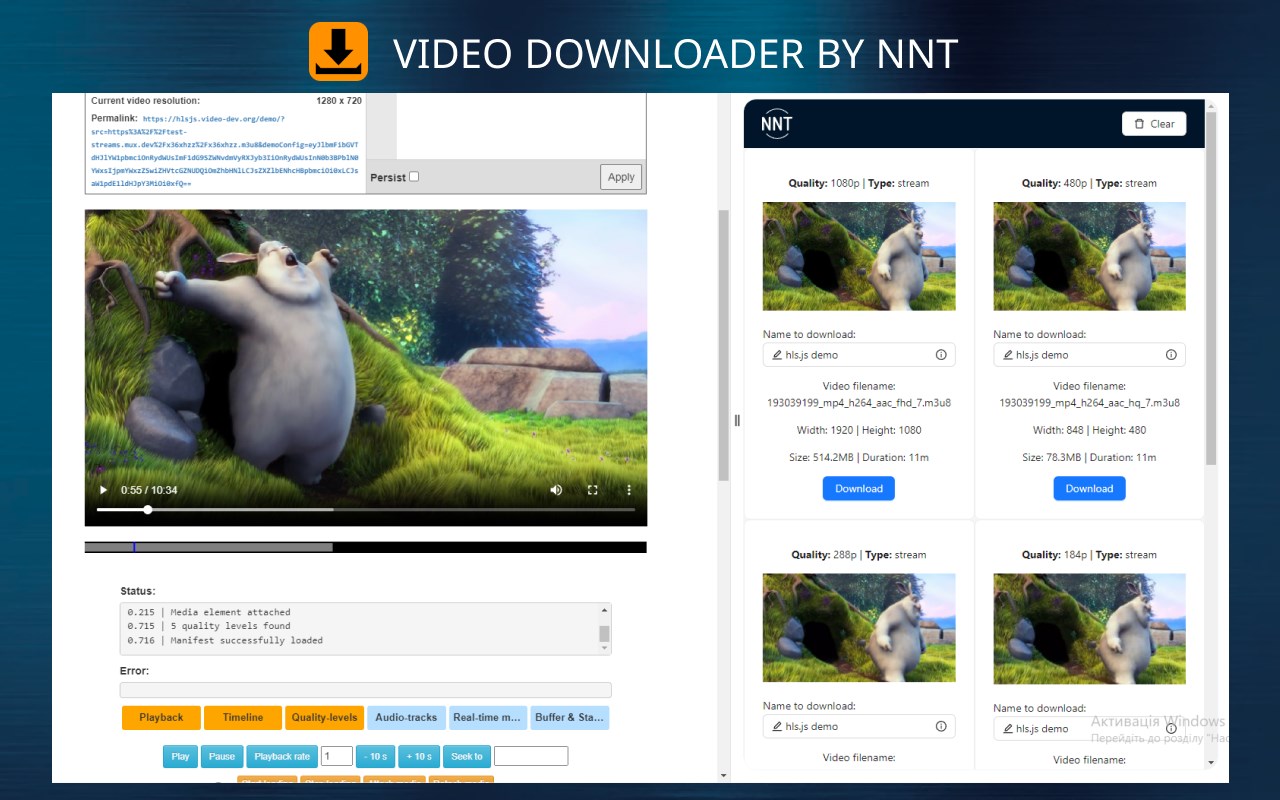
Task: Click the pencil icon in the 288p name field
Action: [x=777, y=727]
